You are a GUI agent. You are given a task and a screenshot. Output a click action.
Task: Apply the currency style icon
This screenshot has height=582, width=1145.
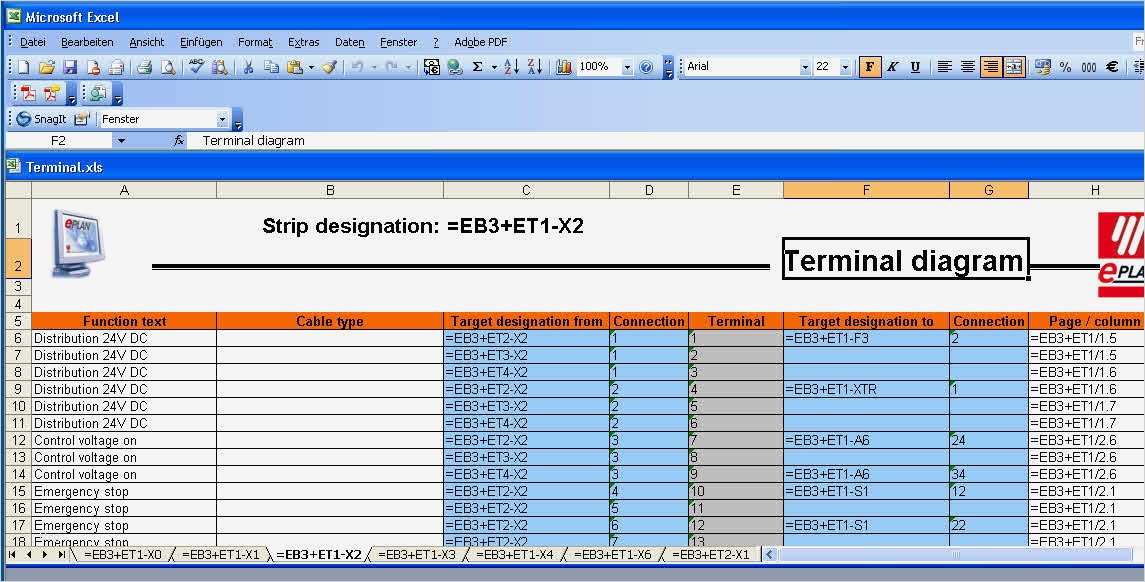tap(1042, 67)
